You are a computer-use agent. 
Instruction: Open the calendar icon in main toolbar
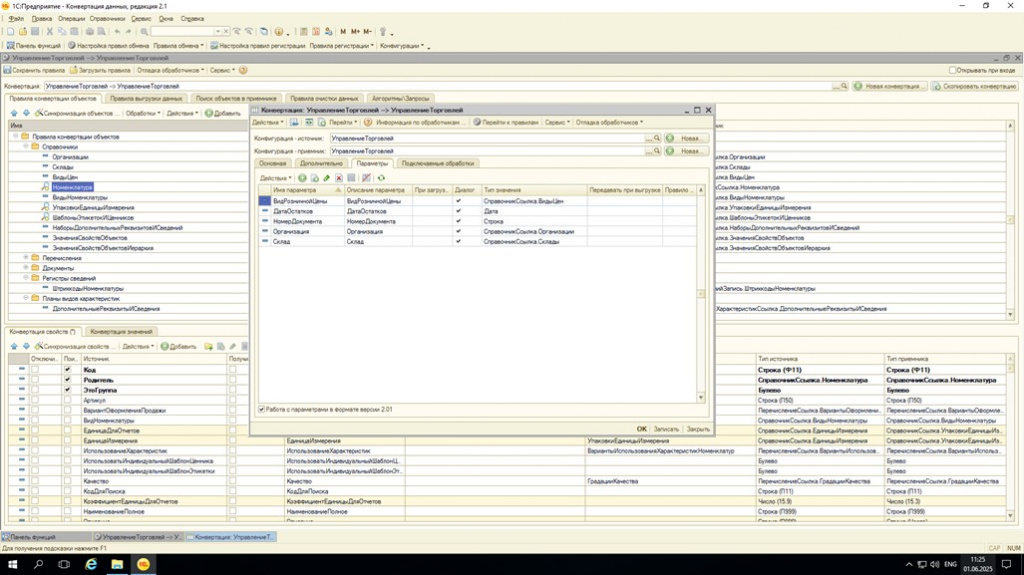[316, 31]
